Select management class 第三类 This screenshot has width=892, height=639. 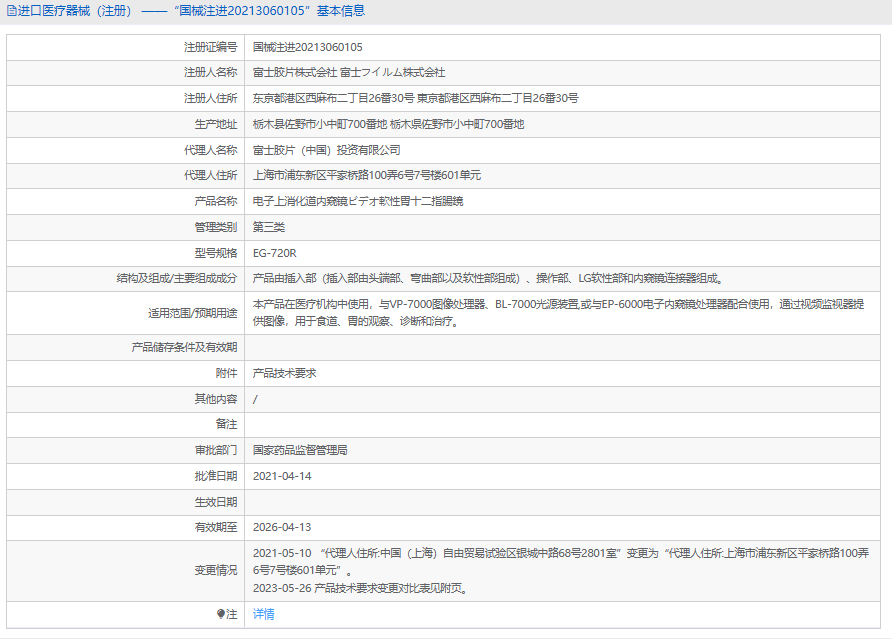pos(269,227)
